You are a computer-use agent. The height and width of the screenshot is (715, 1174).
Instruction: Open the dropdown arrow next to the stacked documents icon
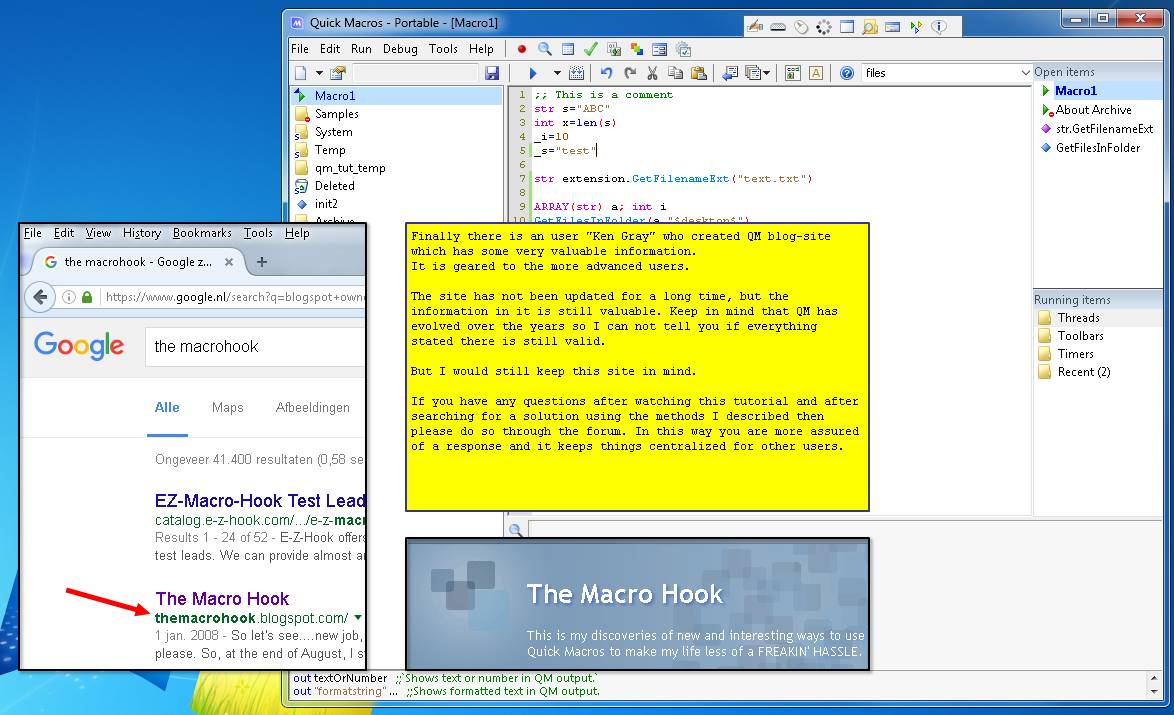pyautogui.click(x=767, y=73)
